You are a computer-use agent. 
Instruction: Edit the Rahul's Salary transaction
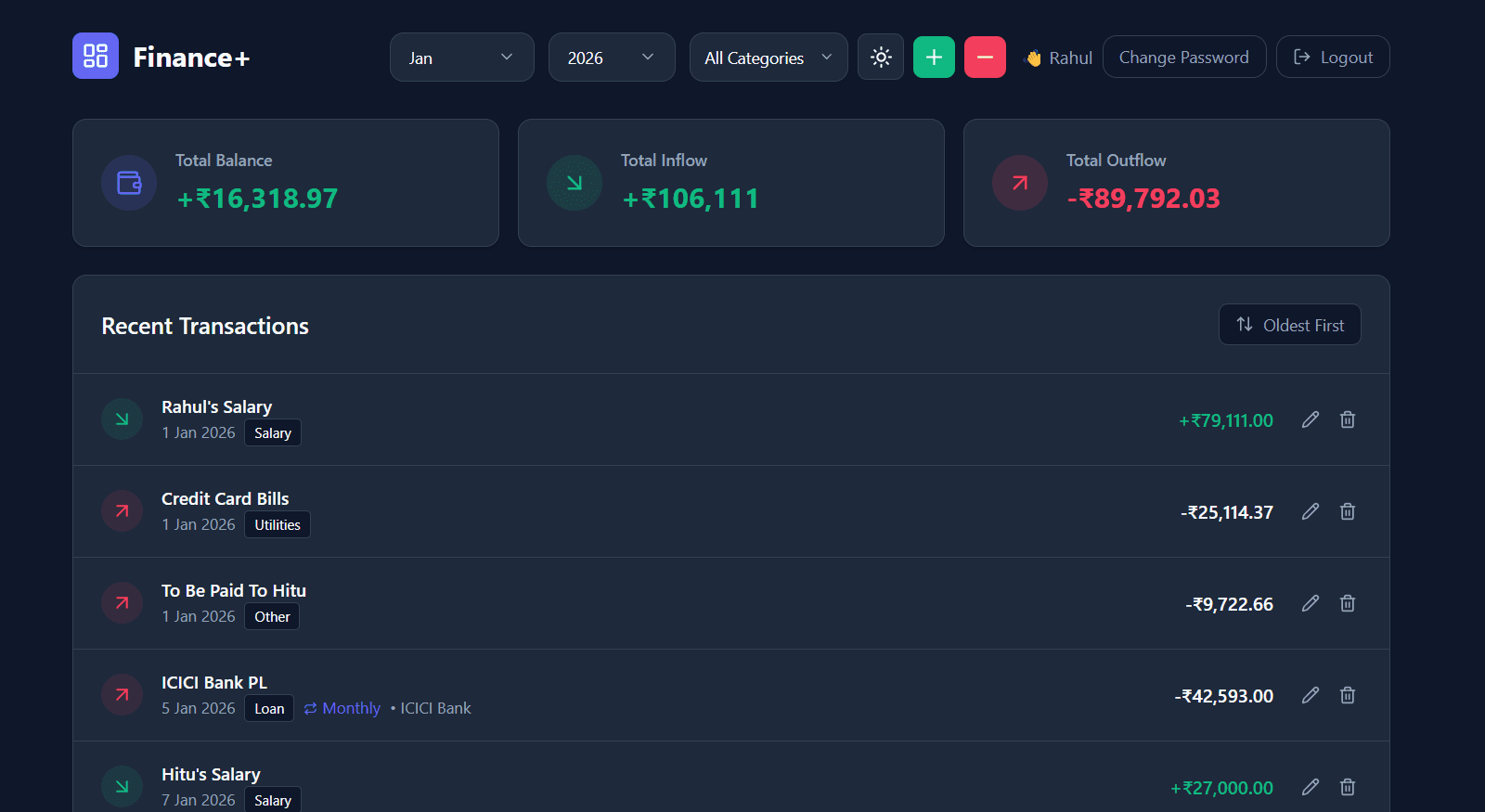[1311, 419]
